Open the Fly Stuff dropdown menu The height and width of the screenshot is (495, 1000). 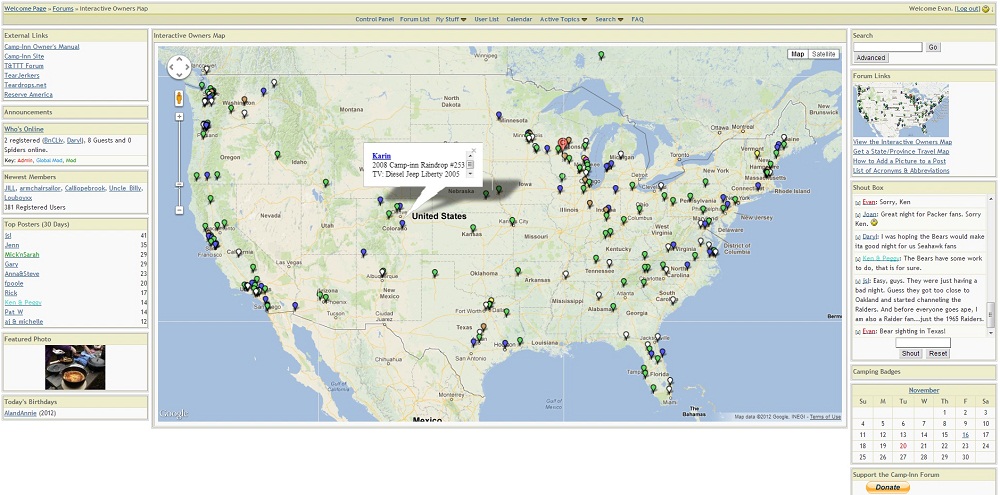click(x=450, y=19)
